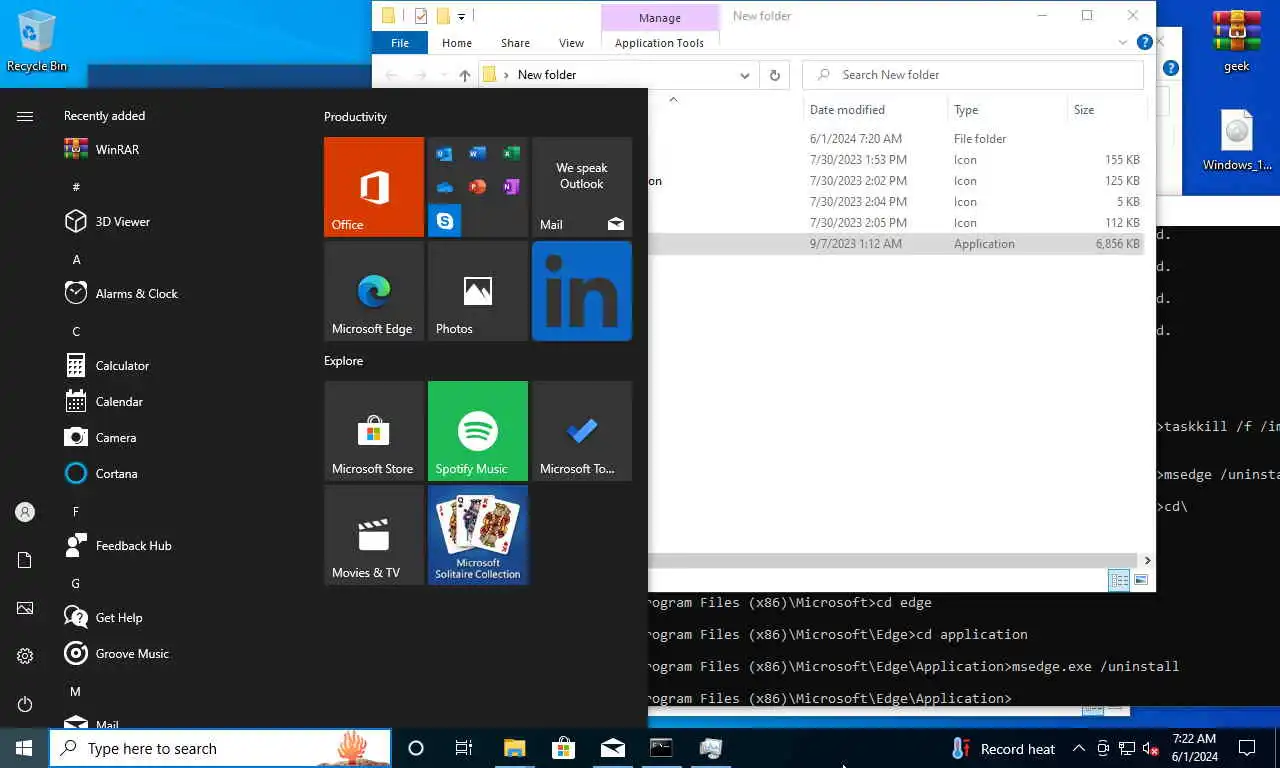
Task: Launch 3D Viewer from app list
Action: [106, 221]
